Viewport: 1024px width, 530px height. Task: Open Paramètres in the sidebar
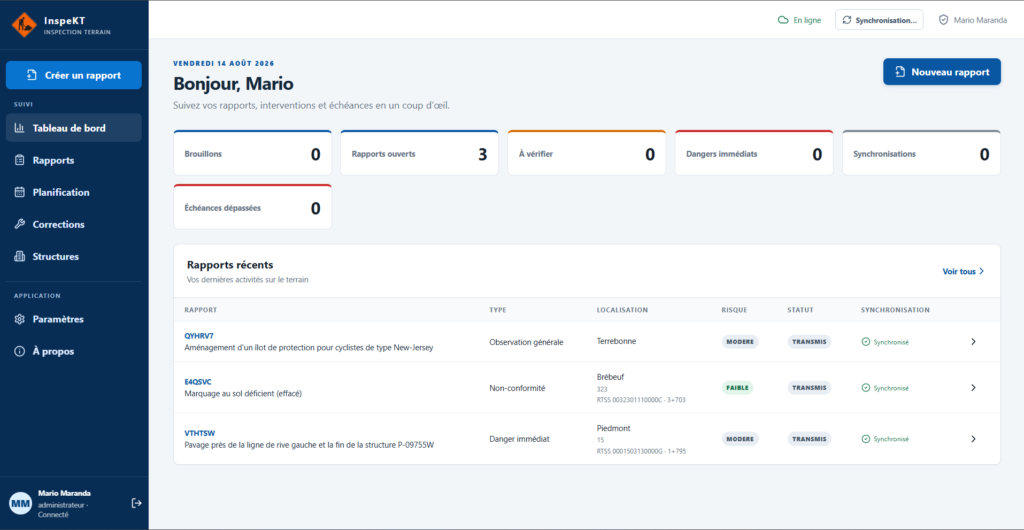(74, 319)
